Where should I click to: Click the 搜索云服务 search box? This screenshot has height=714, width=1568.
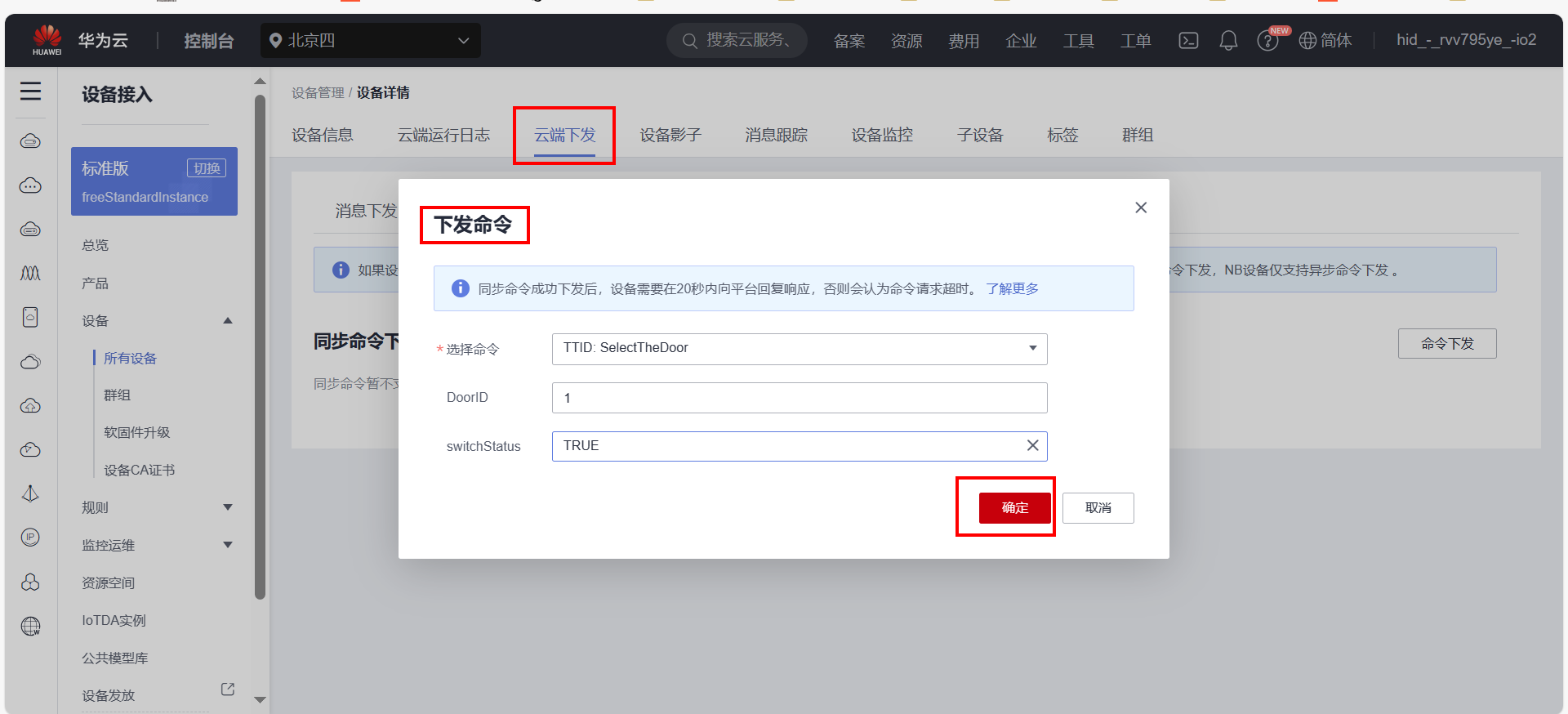737,40
